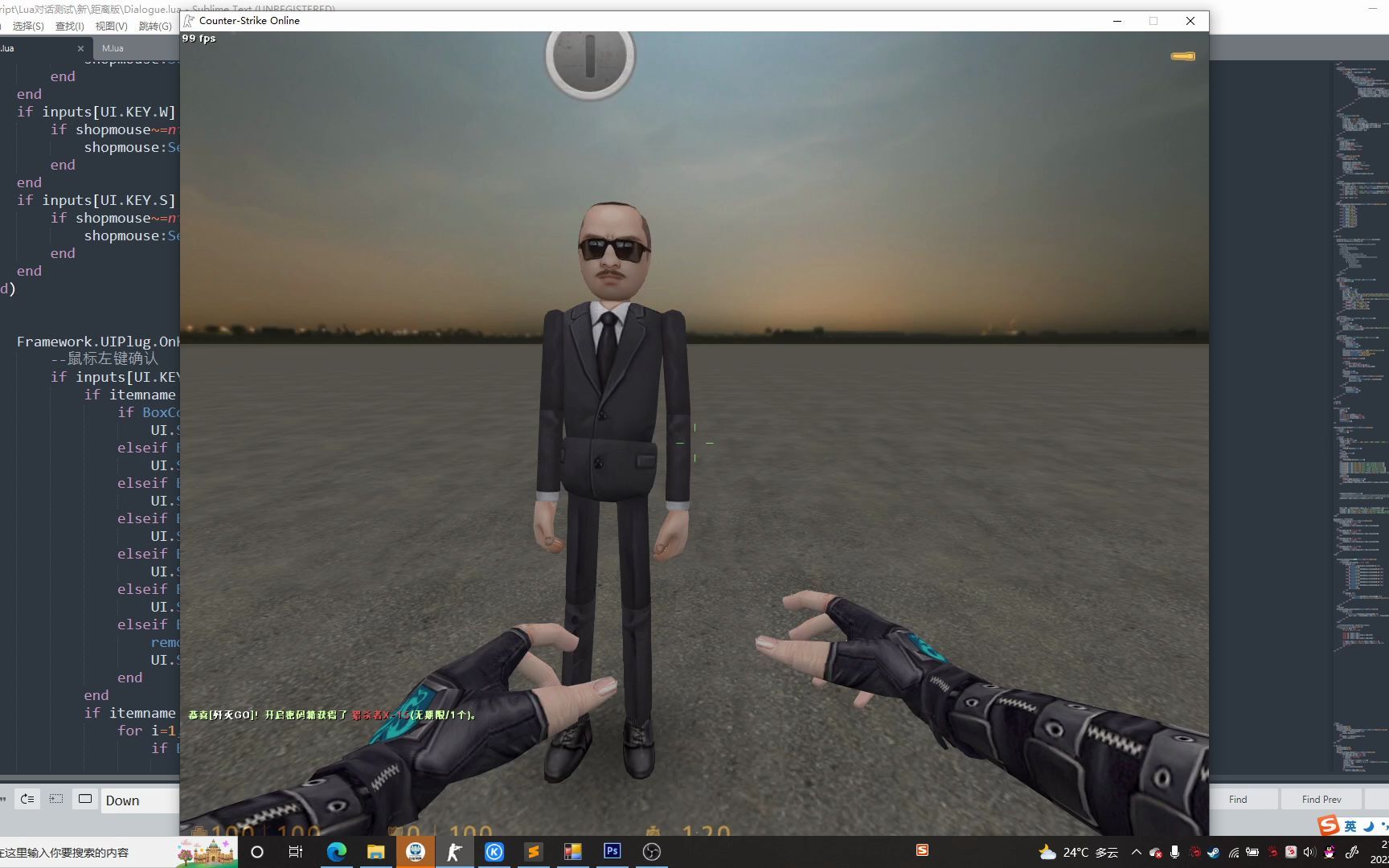Open Task View on the taskbar
Screen dimensions: 1389x868
pos(296,852)
